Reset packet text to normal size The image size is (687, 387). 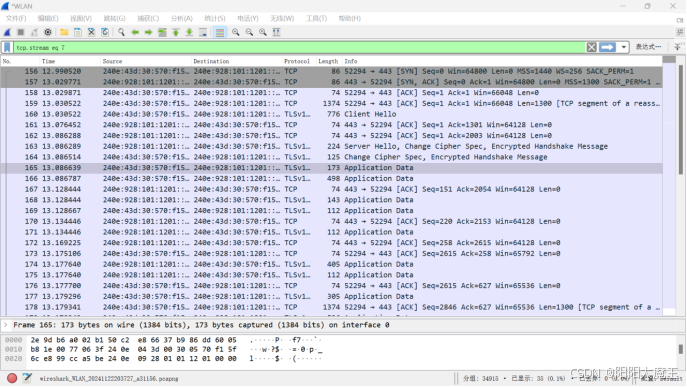click(x=263, y=32)
